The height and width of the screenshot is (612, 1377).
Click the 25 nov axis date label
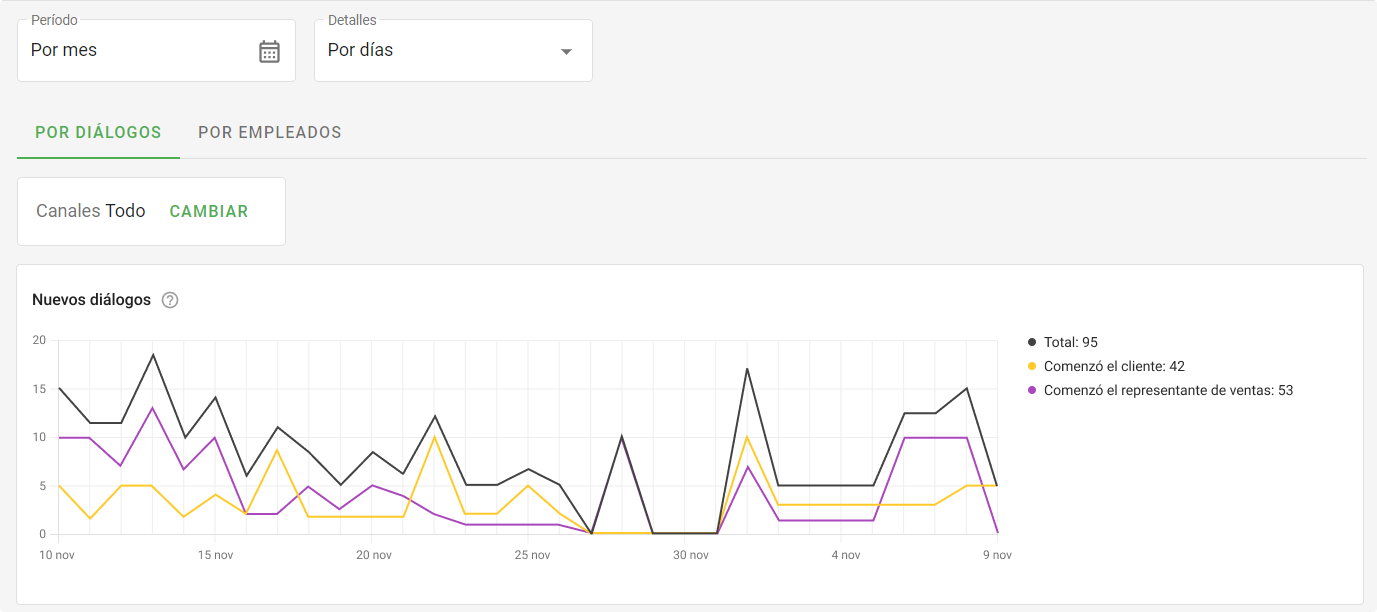coord(532,555)
